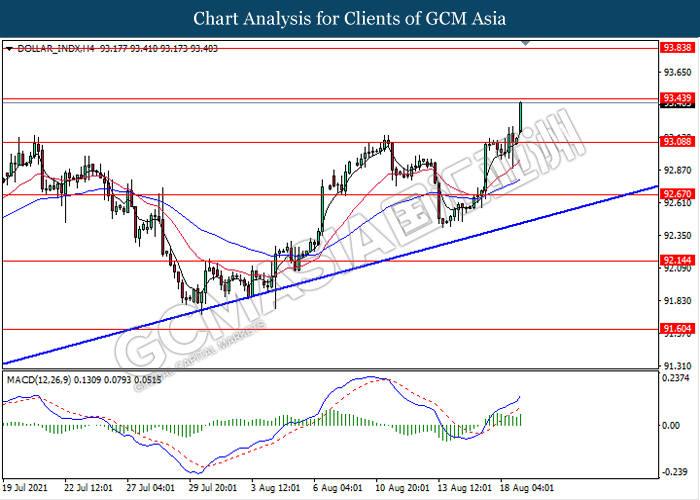
Task: Click the chart title mentioning GCM Asia
Action: [349, 18]
